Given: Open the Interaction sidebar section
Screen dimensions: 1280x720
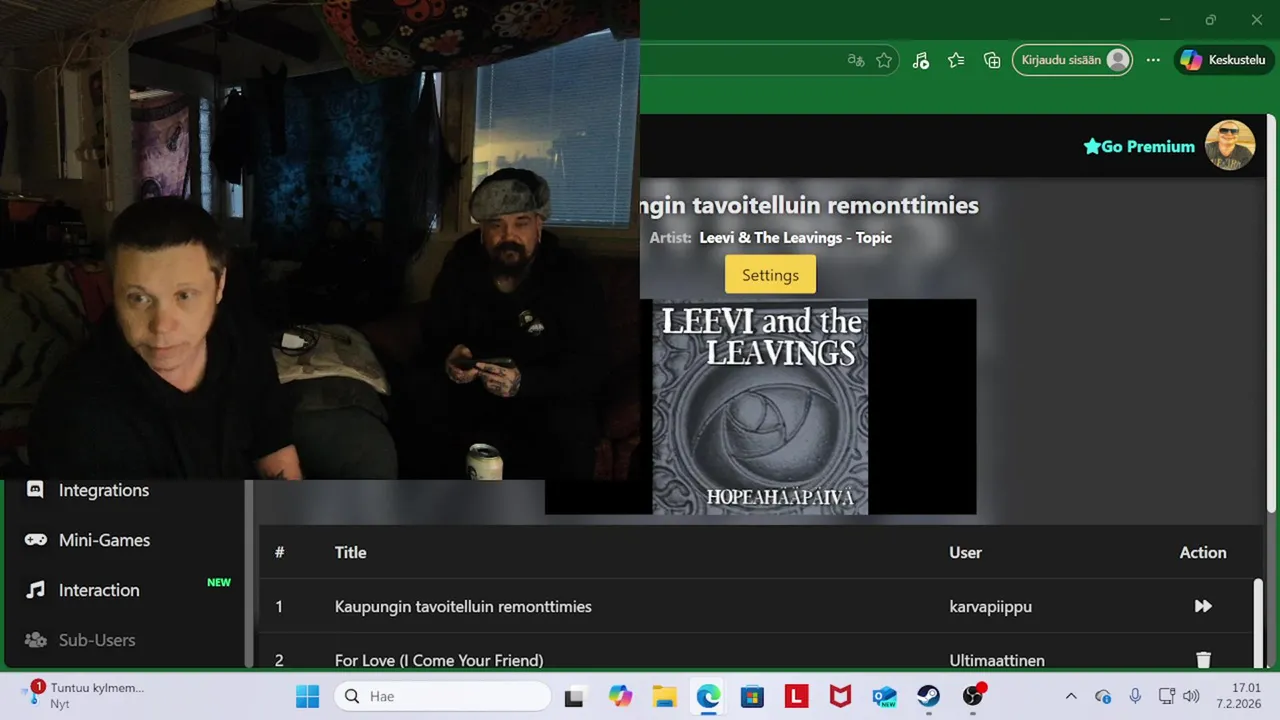Looking at the screenshot, I should (x=99, y=590).
